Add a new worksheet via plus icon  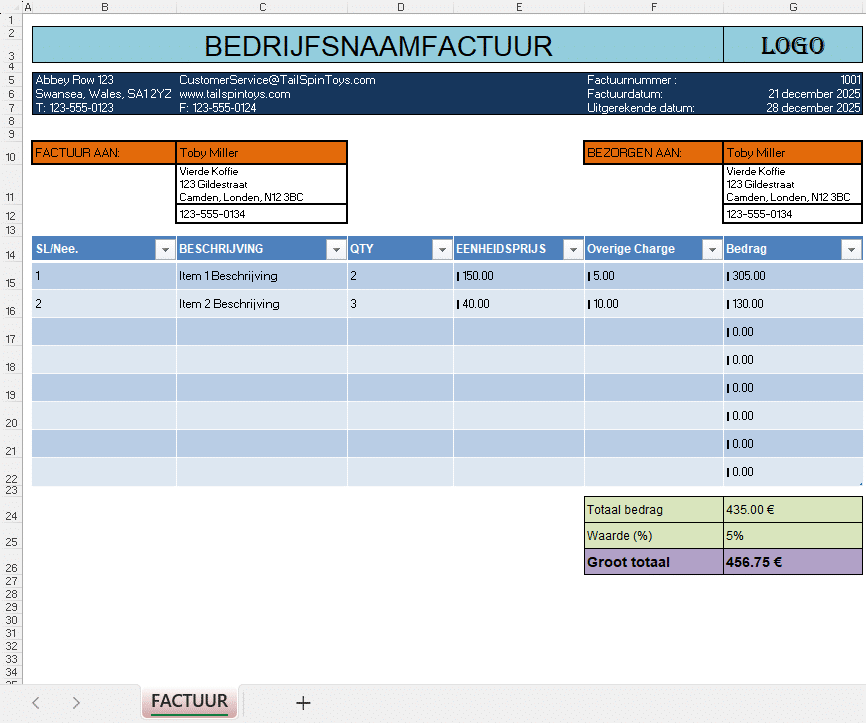(x=302, y=702)
